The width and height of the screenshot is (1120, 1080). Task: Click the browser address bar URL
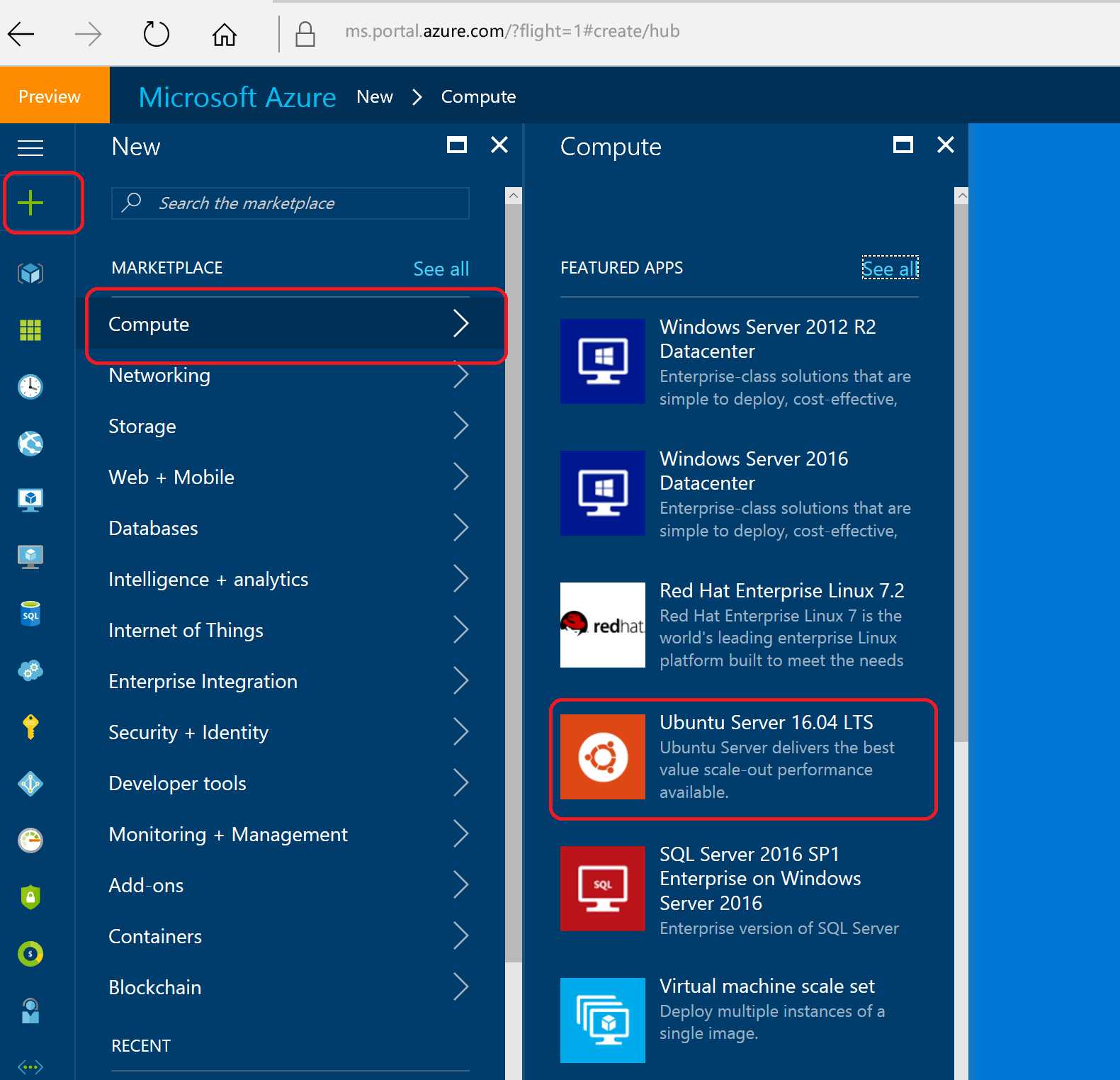[x=512, y=31]
